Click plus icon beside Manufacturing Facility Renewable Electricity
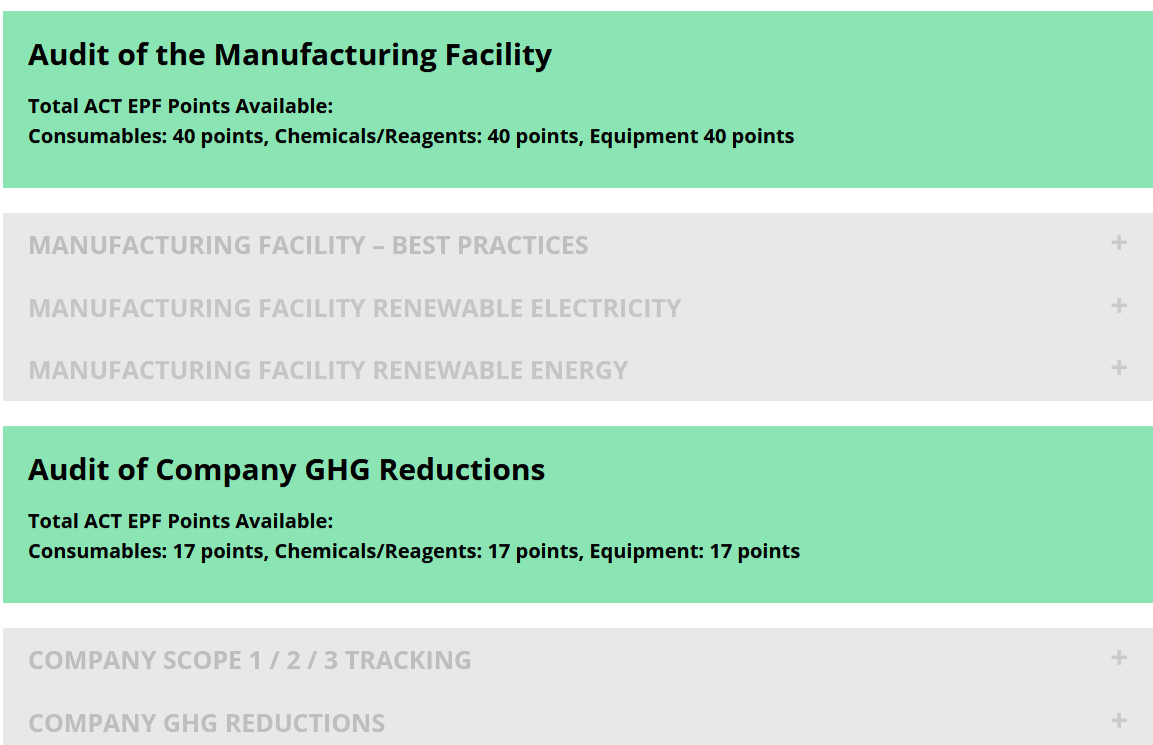The width and height of the screenshot is (1153, 745). coord(1118,306)
